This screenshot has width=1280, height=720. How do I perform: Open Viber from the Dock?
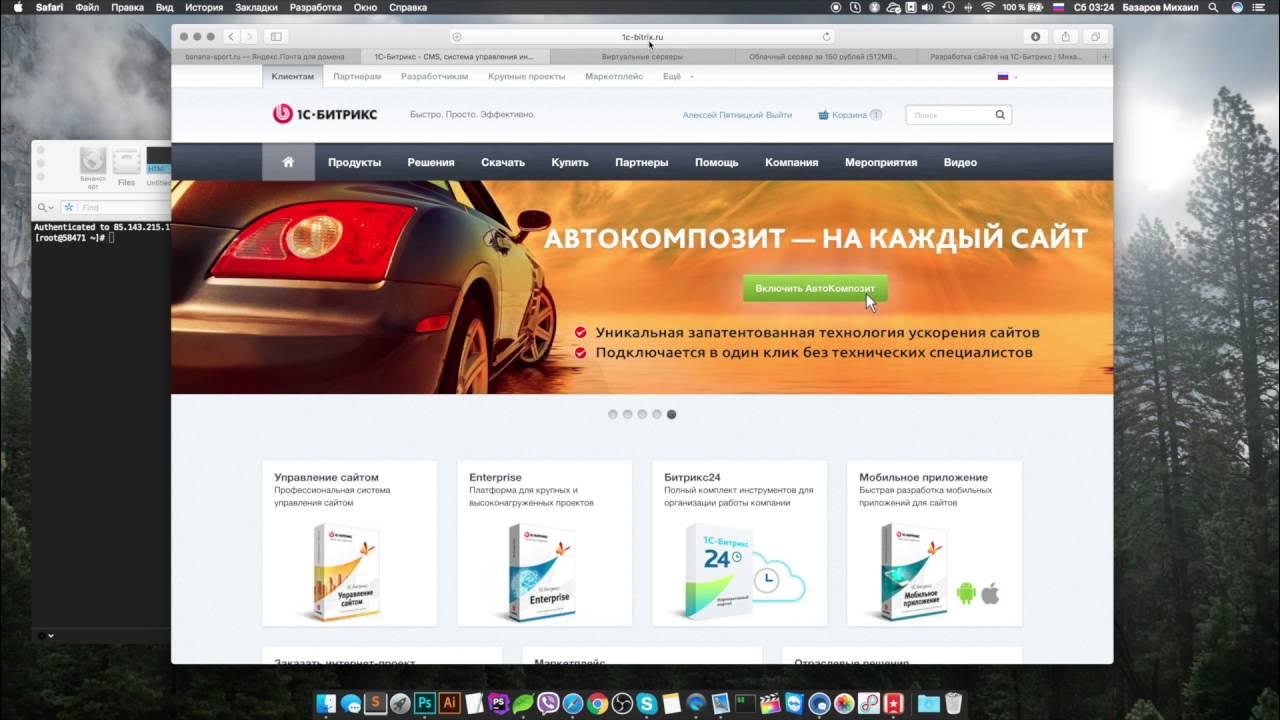(548, 703)
